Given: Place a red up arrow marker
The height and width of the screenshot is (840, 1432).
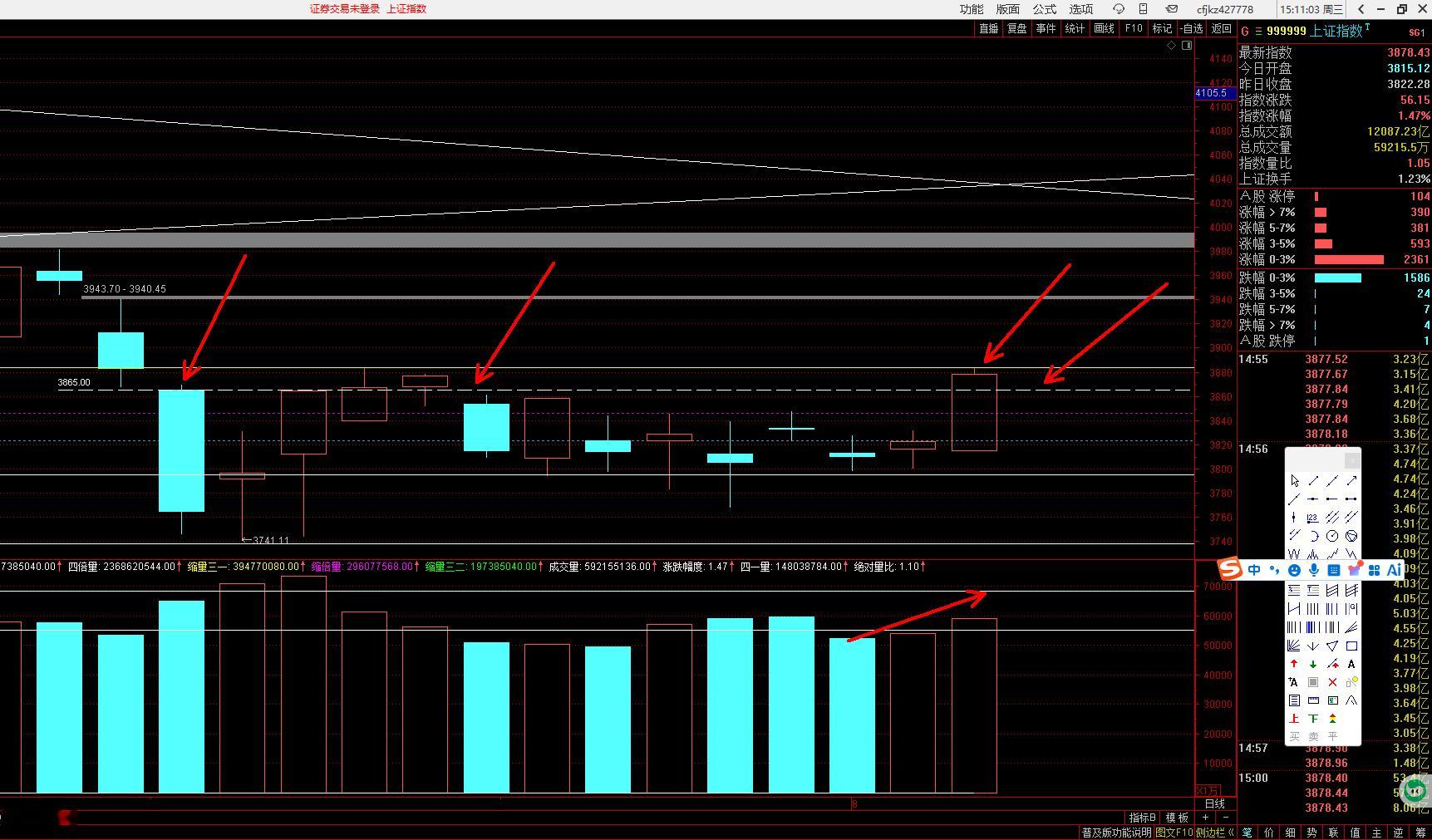Looking at the screenshot, I should click(x=1294, y=664).
